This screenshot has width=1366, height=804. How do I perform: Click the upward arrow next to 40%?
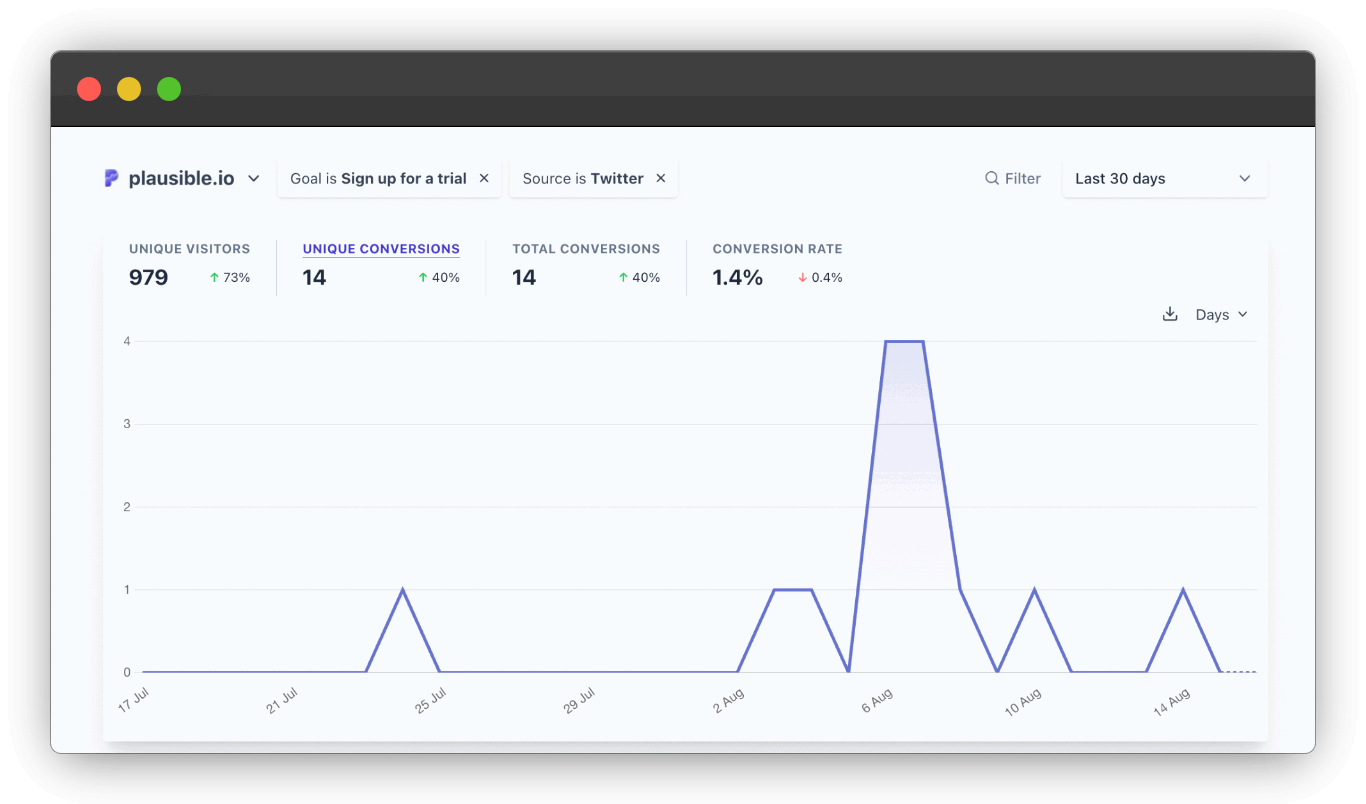coord(423,277)
